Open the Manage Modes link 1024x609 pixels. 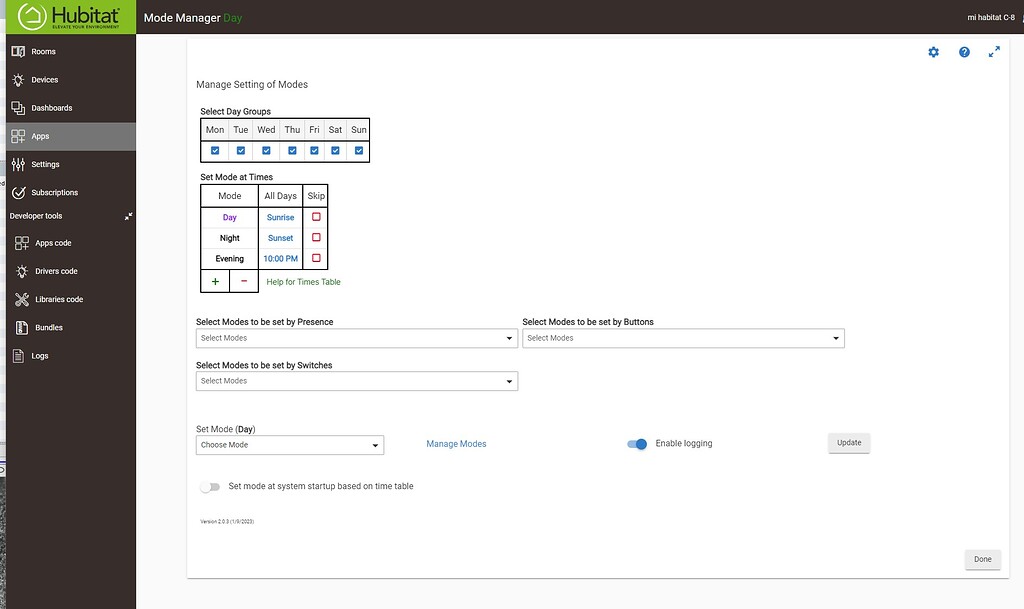[x=456, y=443]
